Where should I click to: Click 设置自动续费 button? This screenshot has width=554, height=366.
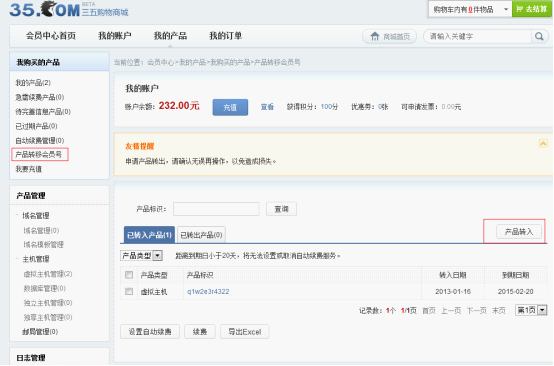coord(150,332)
